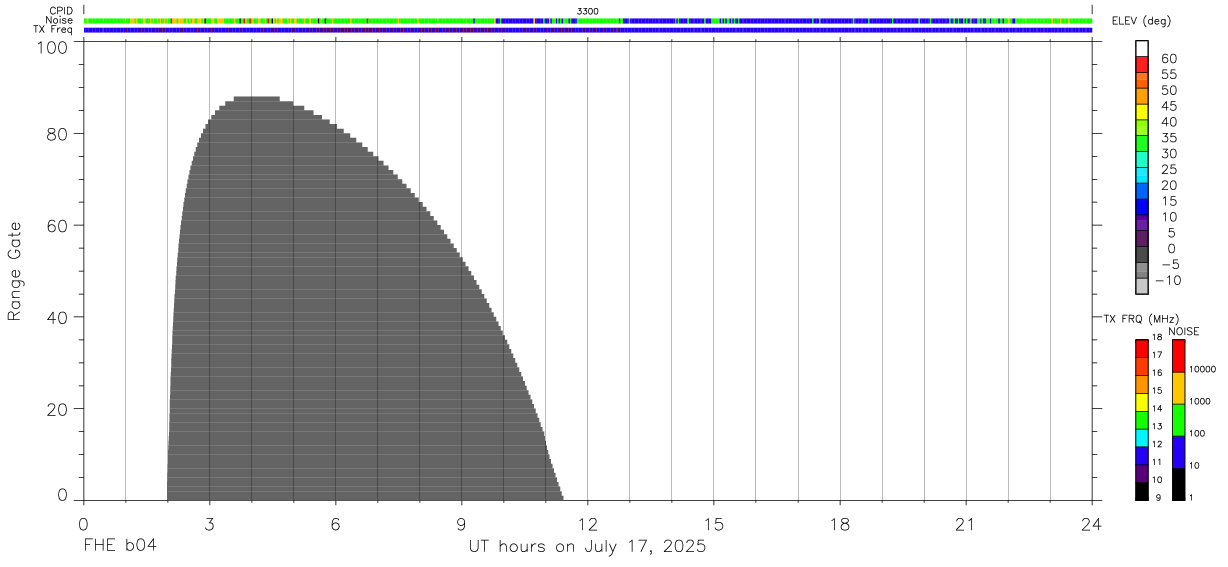Click the x-axis tick label '9'
1228x567 pixels.
[x=461, y=524]
